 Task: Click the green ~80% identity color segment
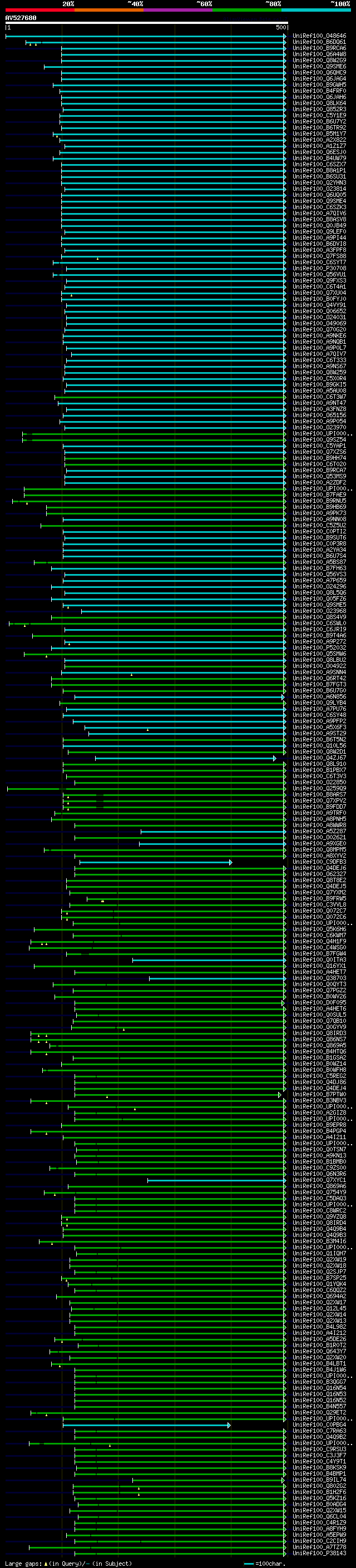247,11
